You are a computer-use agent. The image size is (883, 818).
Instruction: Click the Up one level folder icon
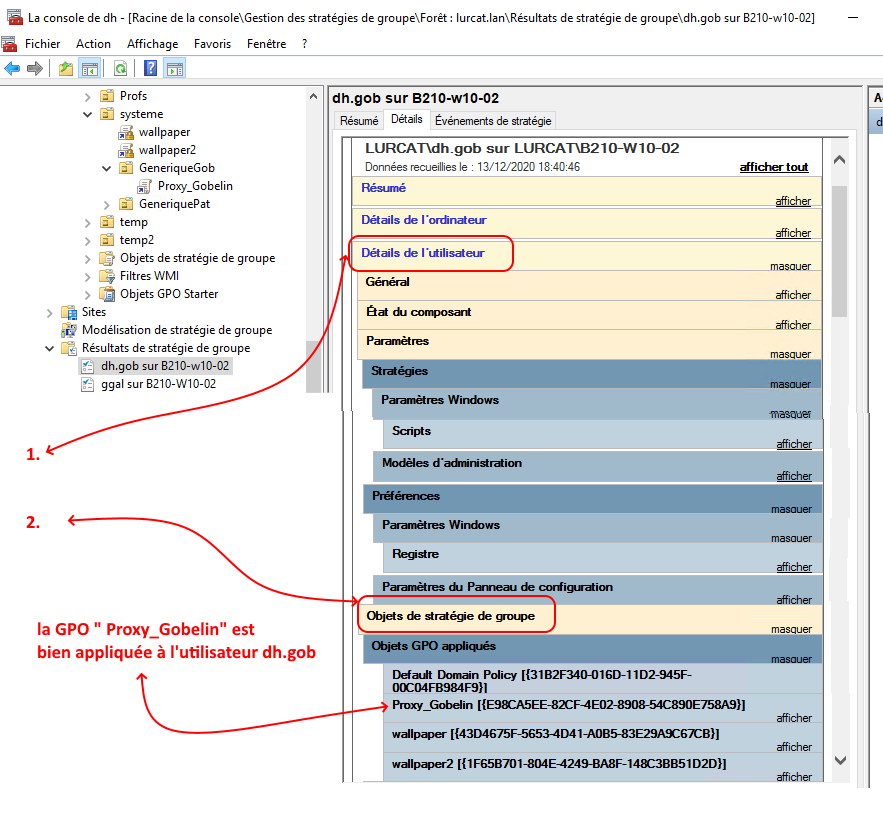(x=66, y=68)
